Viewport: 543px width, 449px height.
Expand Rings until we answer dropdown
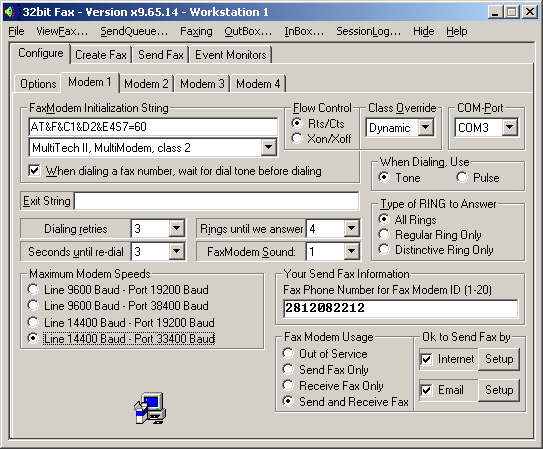coord(351,228)
